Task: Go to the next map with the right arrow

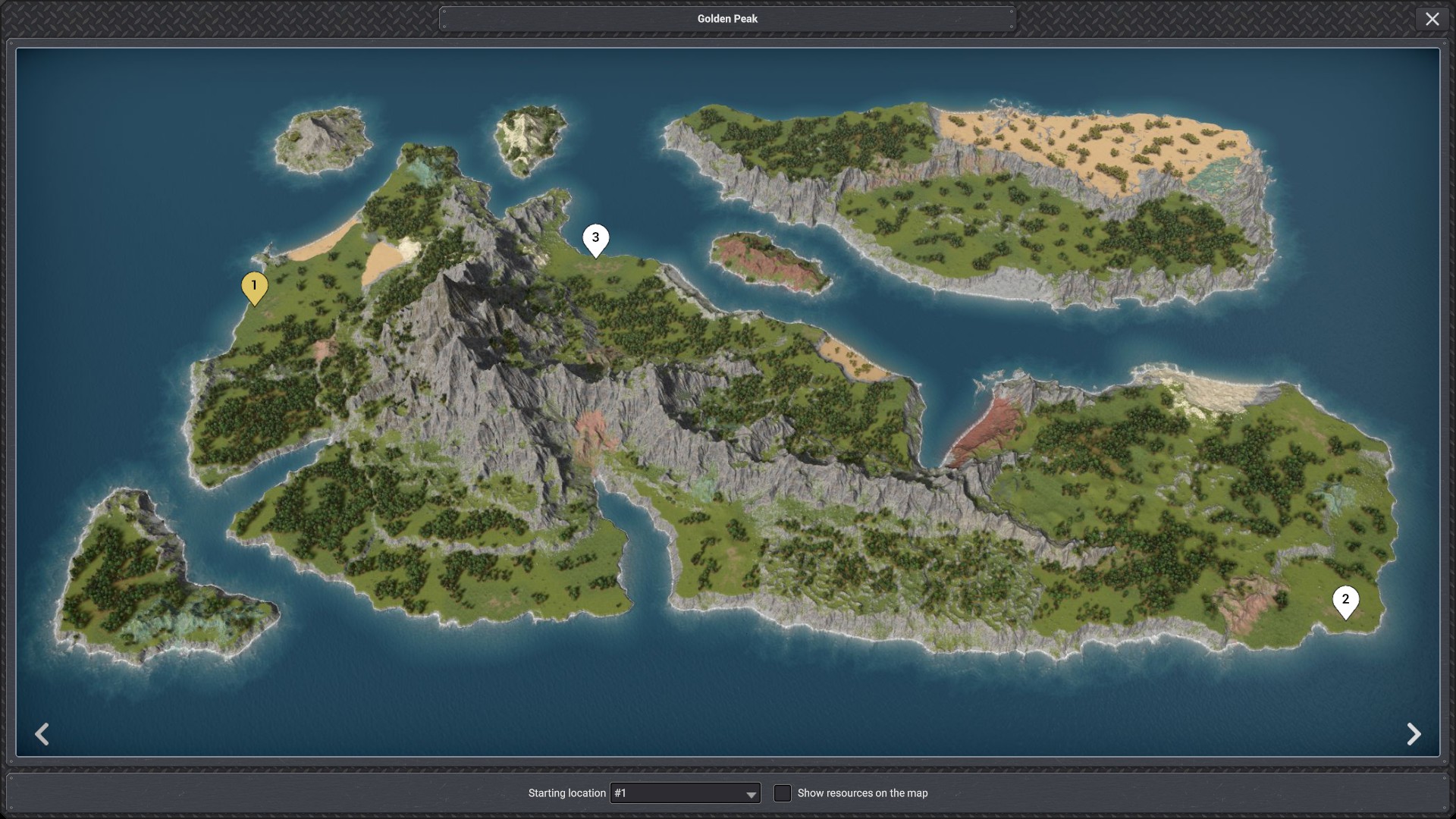Action: click(x=1414, y=733)
